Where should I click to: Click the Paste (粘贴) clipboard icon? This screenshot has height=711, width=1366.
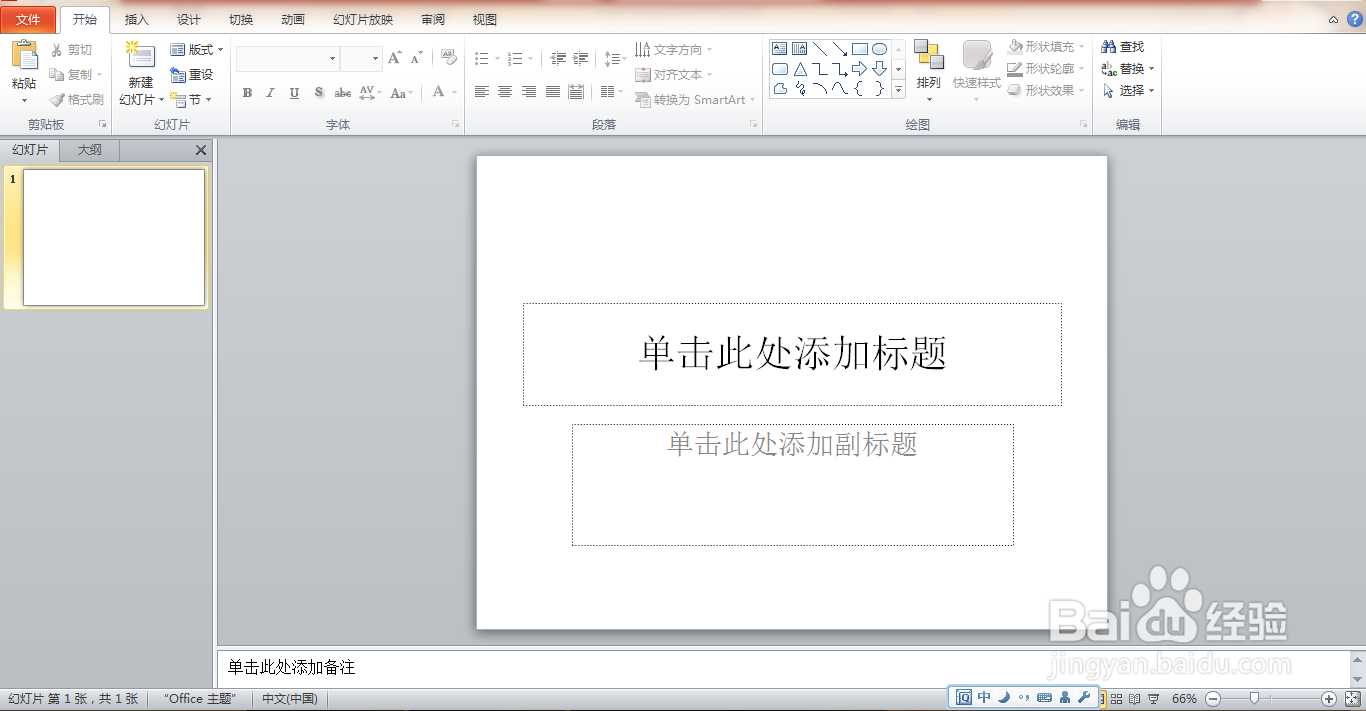(x=24, y=57)
